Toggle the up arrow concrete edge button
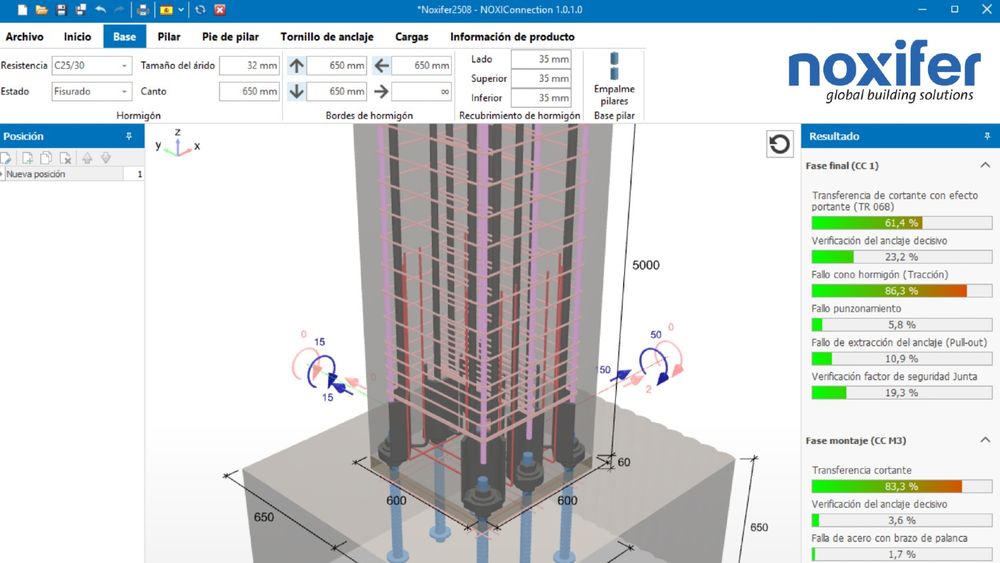Image resolution: width=1000 pixels, height=563 pixels. coord(296,66)
